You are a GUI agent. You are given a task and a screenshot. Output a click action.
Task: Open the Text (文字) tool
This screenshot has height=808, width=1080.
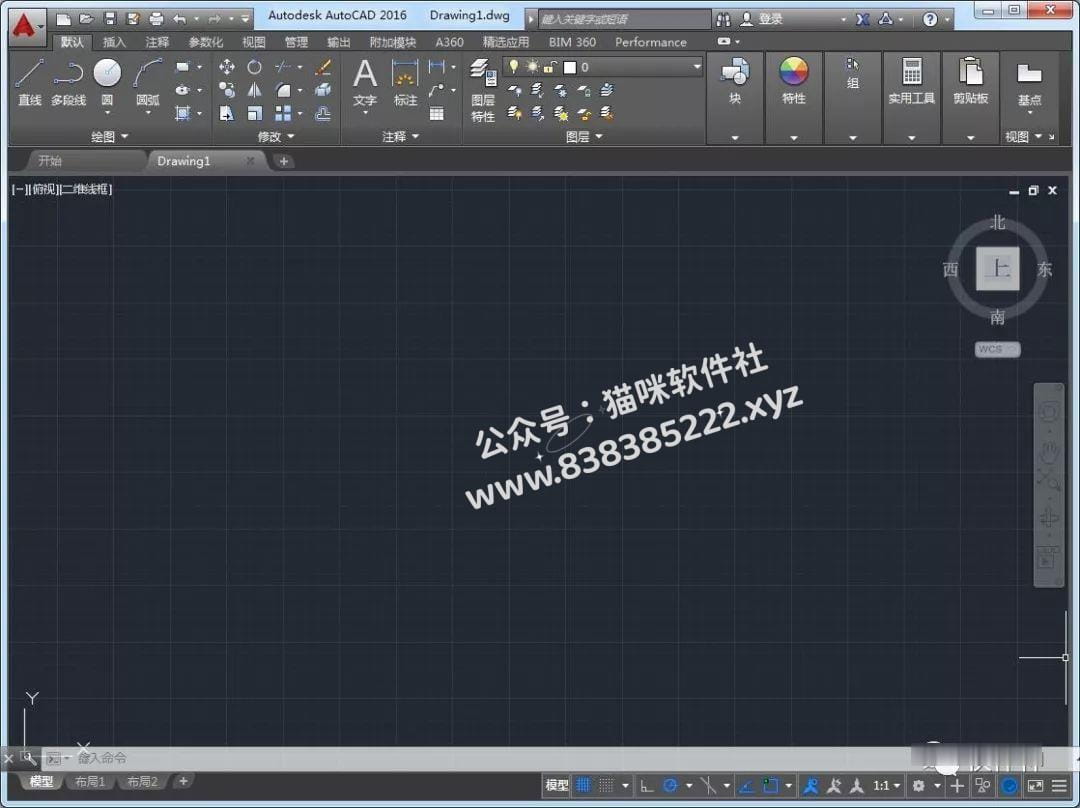(x=365, y=83)
